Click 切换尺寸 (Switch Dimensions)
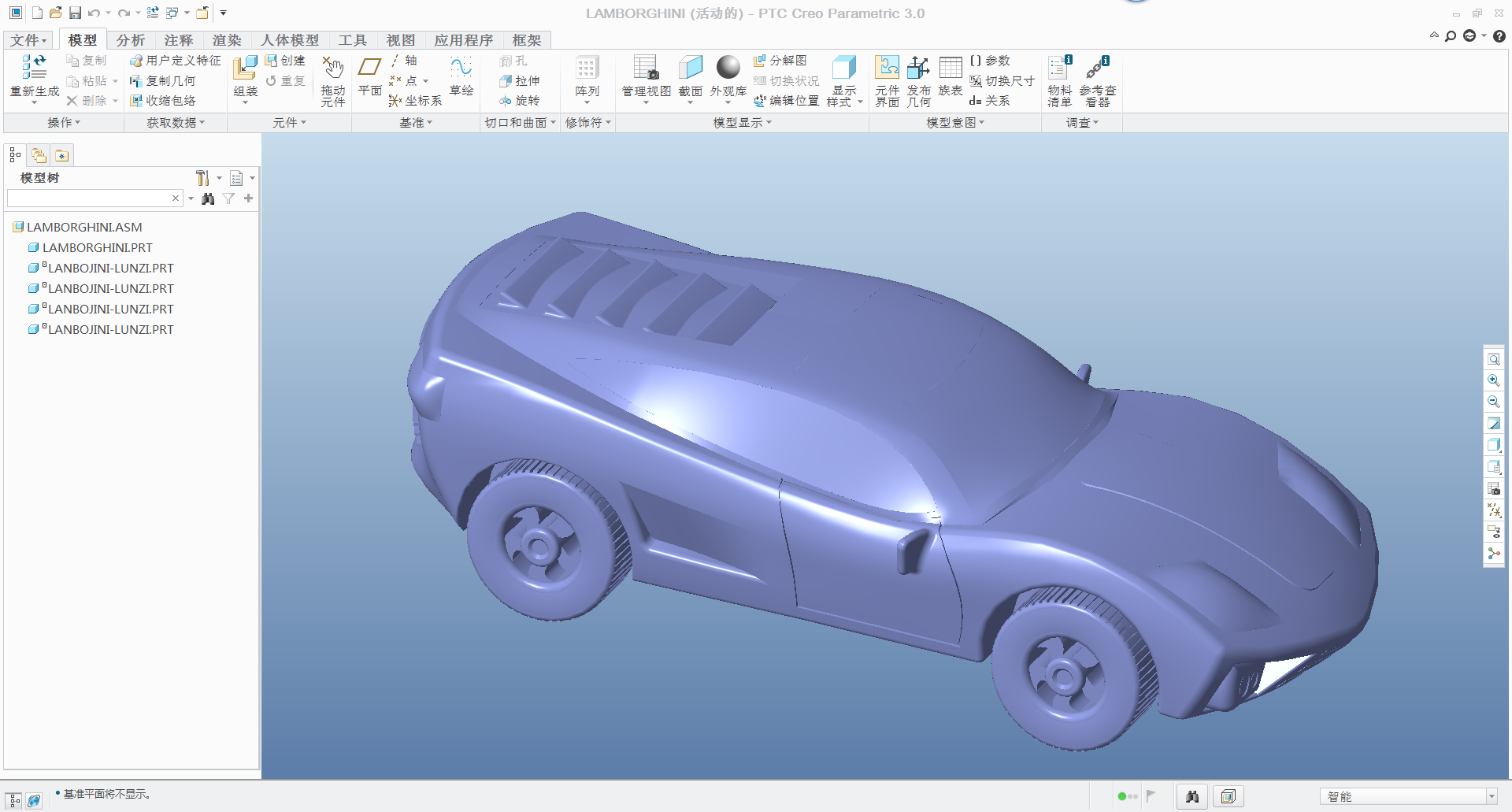1512x812 pixels. [x=1002, y=80]
